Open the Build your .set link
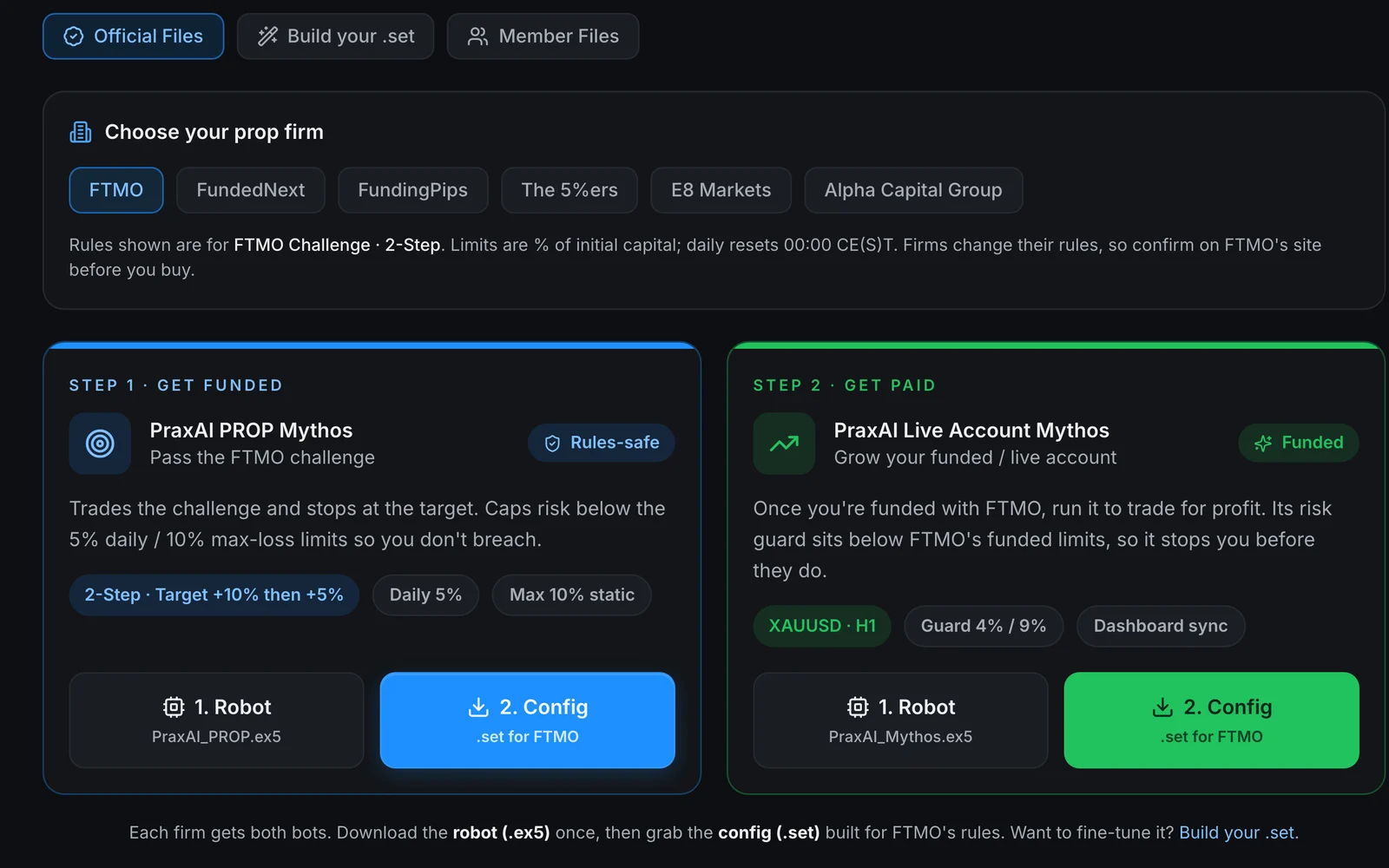Screen dimensions: 1389x868 click(x=1236, y=832)
